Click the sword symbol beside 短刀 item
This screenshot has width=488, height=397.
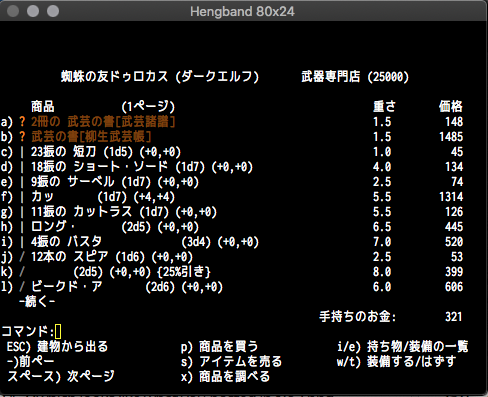tap(22, 152)
